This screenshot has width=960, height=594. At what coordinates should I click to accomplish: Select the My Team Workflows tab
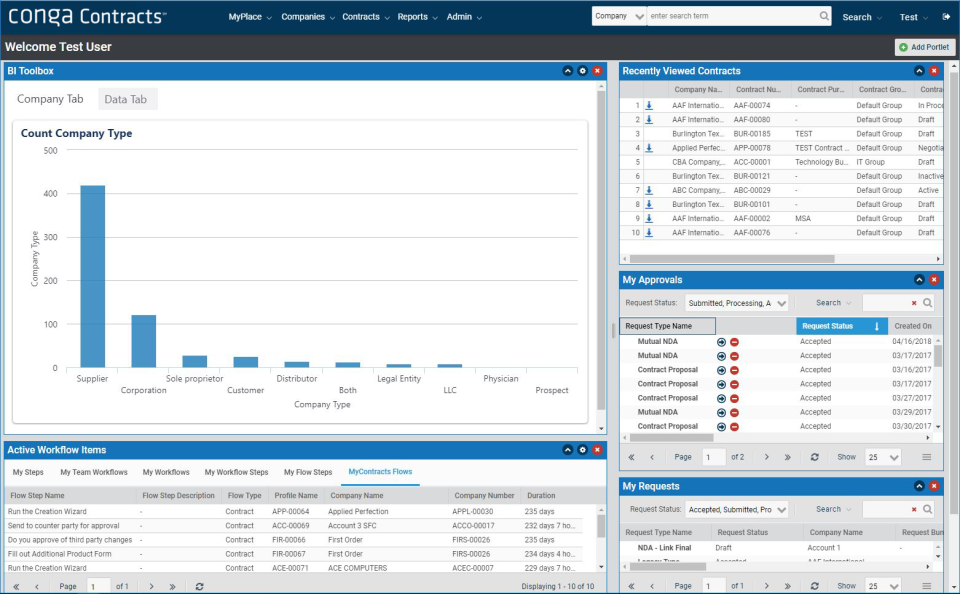tap(94, 472)
